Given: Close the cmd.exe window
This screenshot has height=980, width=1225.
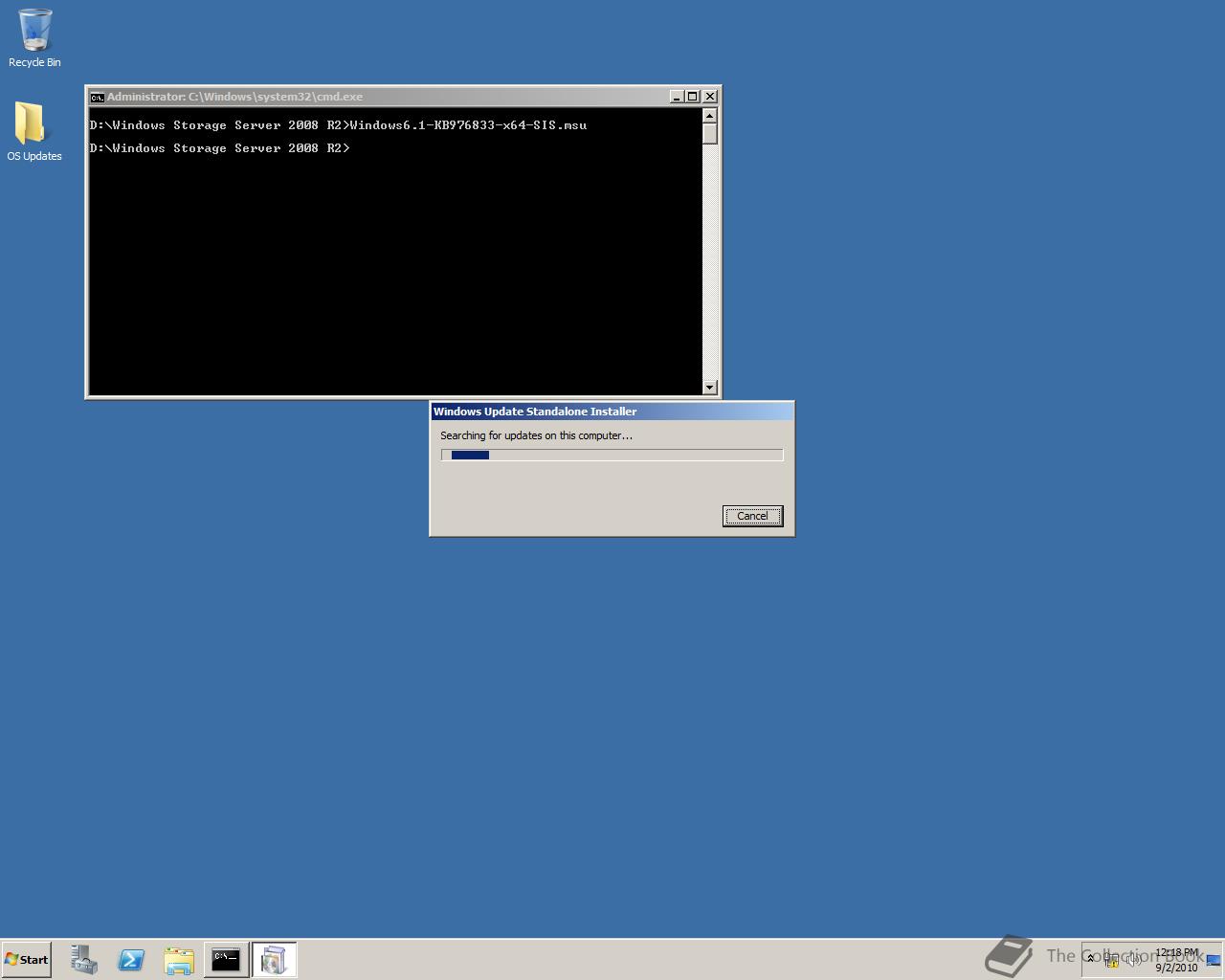Looking at the screenshot, I should [x=710, y=97].
